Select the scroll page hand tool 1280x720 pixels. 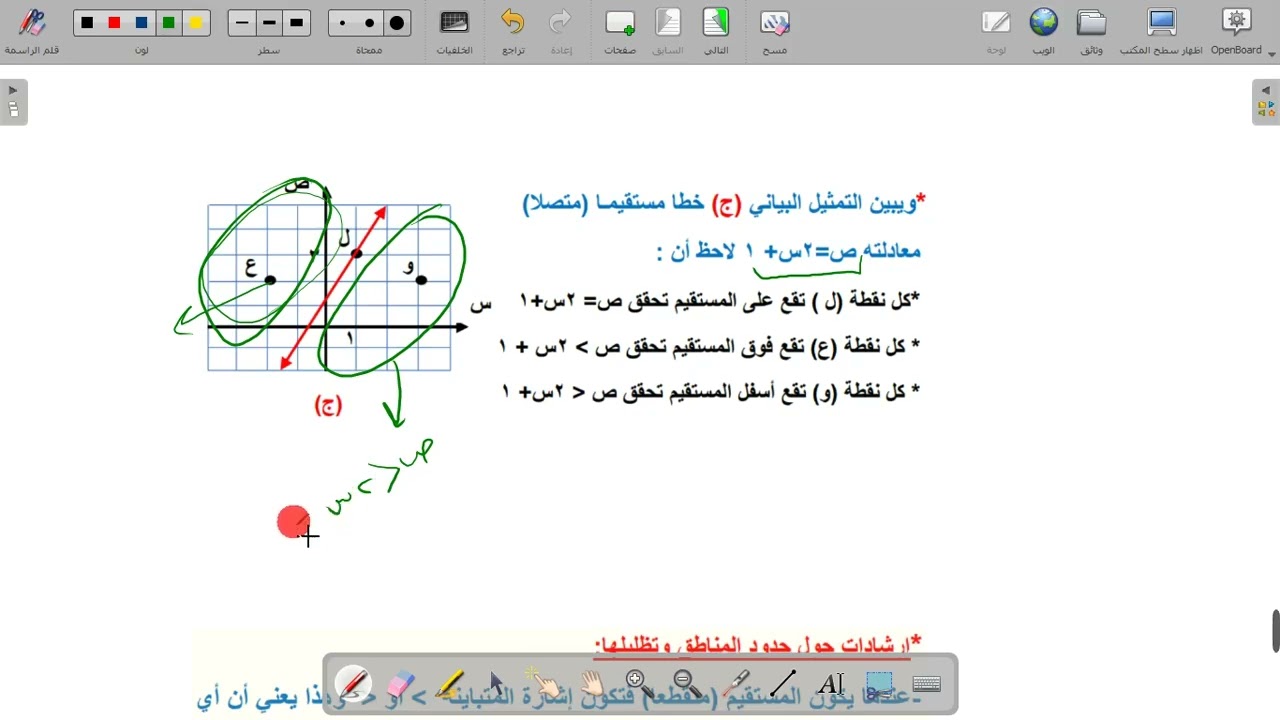[592, 685]
